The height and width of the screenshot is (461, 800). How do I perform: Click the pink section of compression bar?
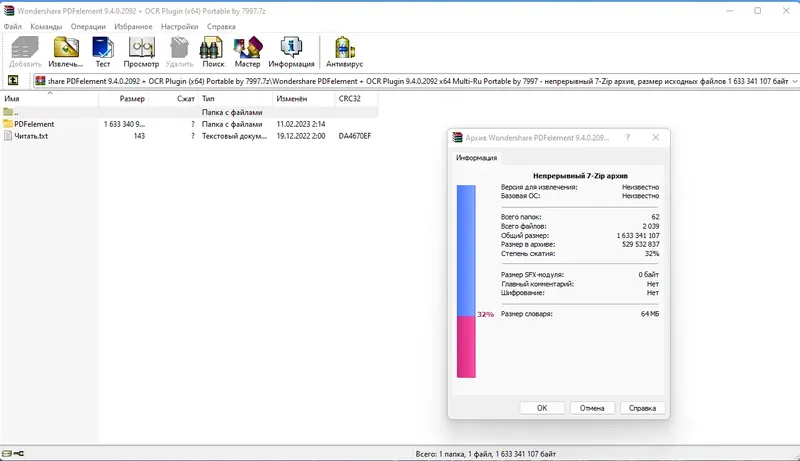coord(466,347)
